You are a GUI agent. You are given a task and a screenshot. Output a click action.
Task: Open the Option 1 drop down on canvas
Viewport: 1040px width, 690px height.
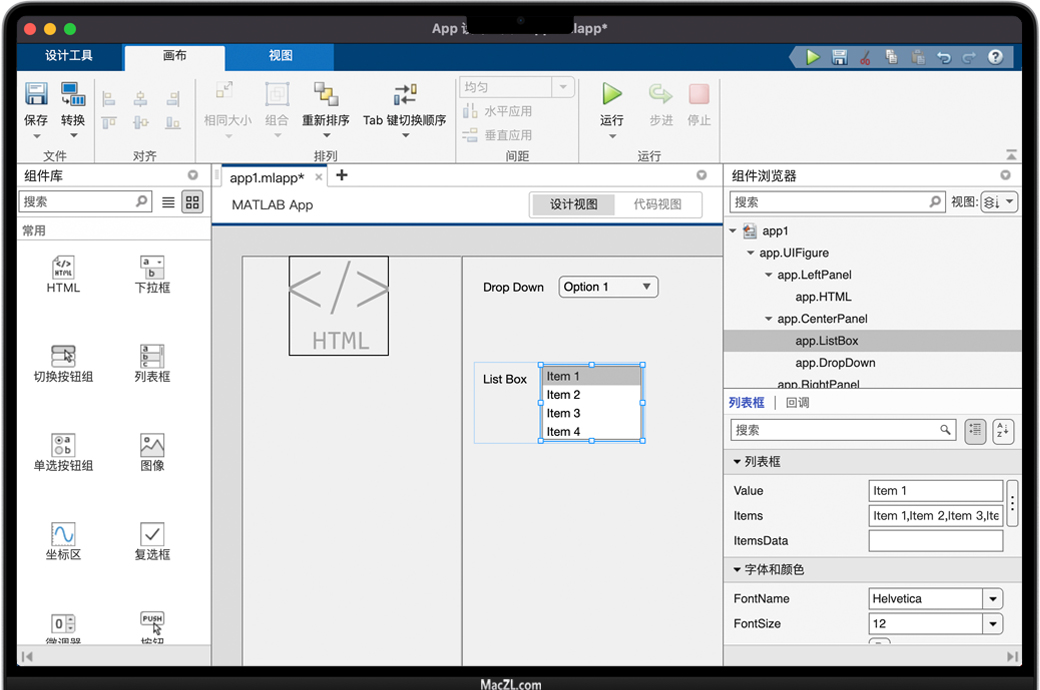[608, 287]
